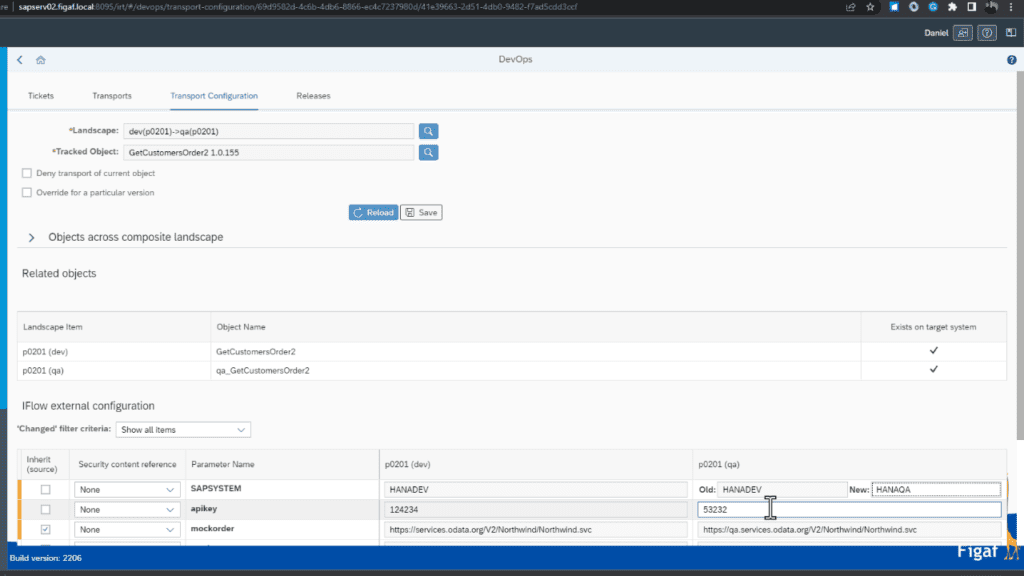Click the Reload button
The width and height of the screenshot is (1024, 576).
click(373, 212)
